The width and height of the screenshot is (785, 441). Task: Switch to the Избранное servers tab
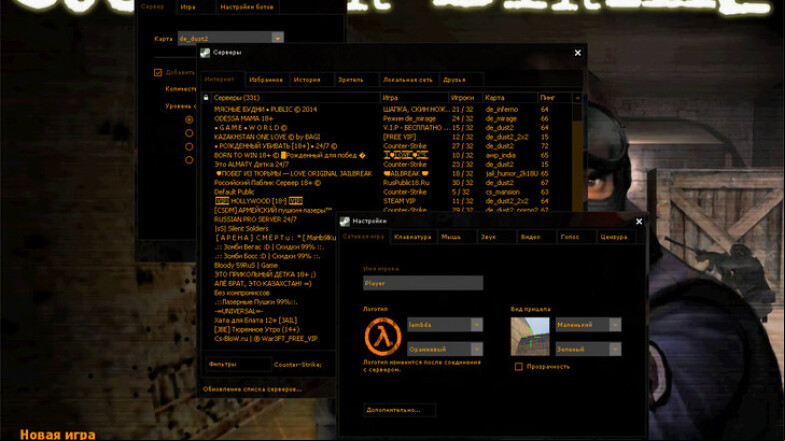266,80
